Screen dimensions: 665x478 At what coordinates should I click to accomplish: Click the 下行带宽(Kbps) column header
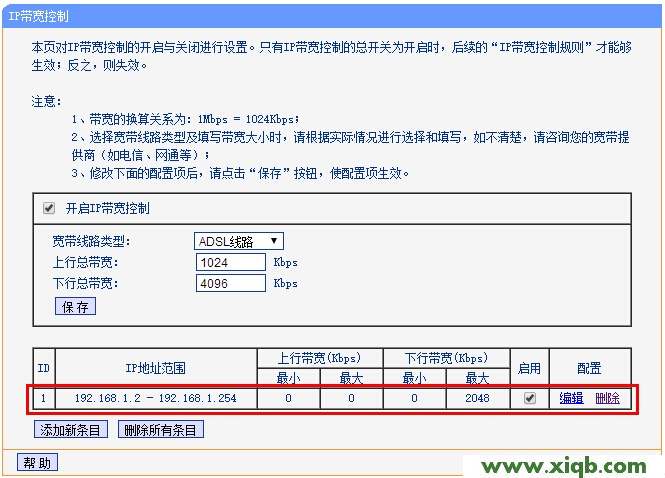pyautogui.click(x=446, y=358)
